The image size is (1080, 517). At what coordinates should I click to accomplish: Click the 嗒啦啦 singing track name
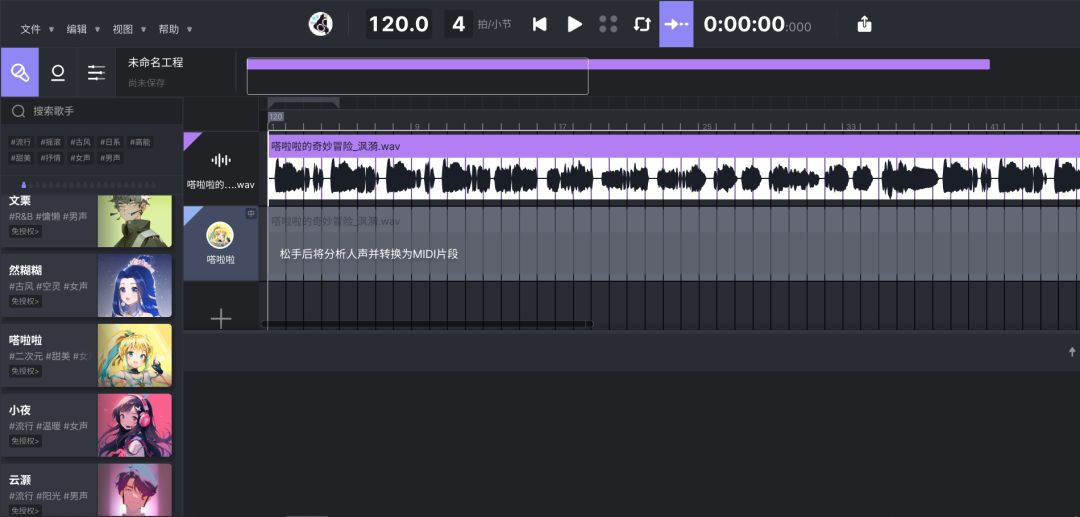[220, 260]
